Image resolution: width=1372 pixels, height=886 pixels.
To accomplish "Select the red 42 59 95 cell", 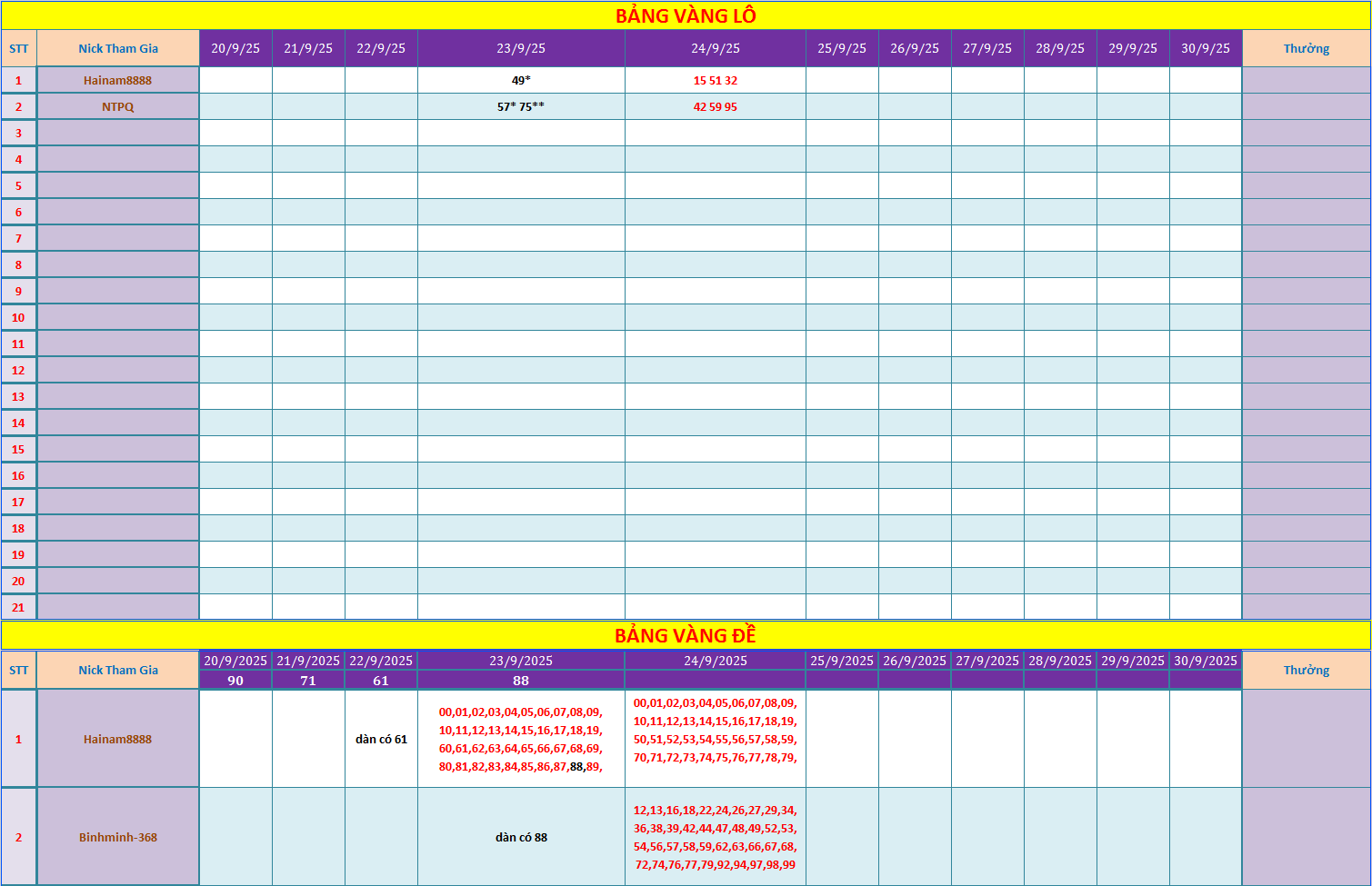I will [x=716, y=106].
